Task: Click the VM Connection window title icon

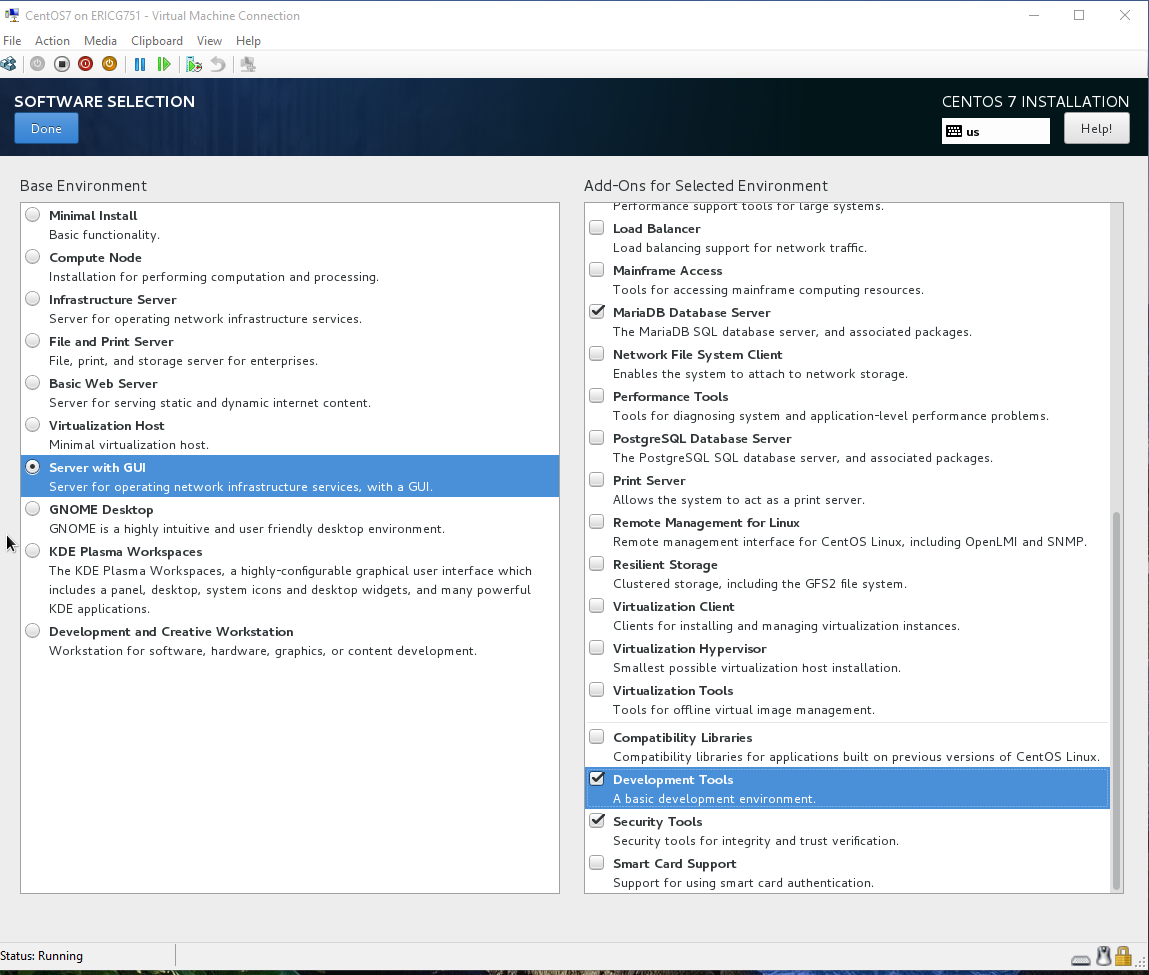Action: [12, 15]
